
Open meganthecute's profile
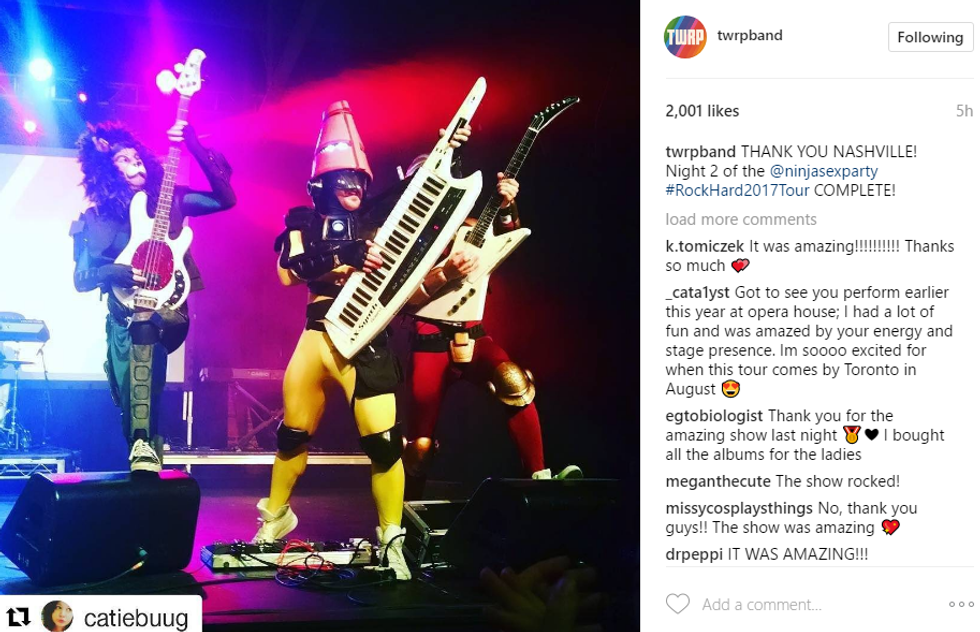(x=718, y=481)
